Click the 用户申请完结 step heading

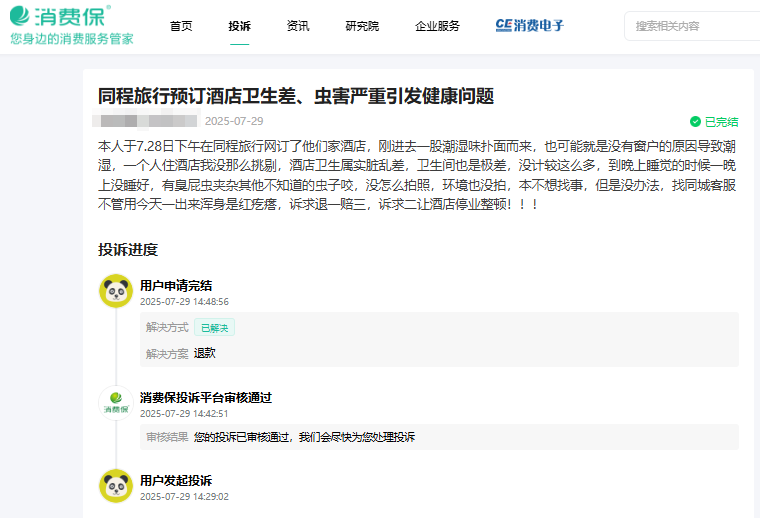pos(176,285)
